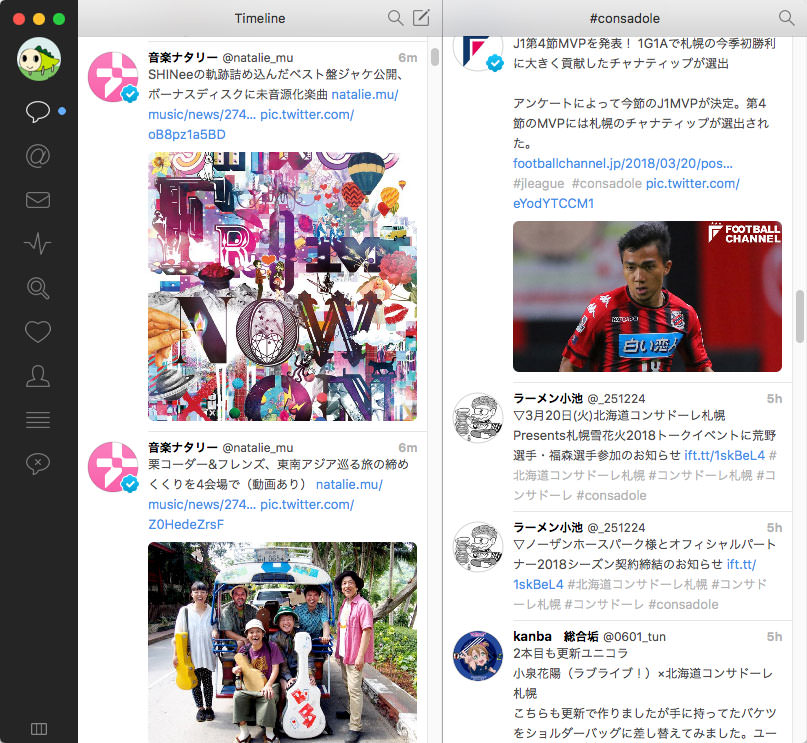This screenshot has width=807, height=743.
Task: Click the Timeline column scrollbar
Action: pyautogui.click(x=435, y=57)
